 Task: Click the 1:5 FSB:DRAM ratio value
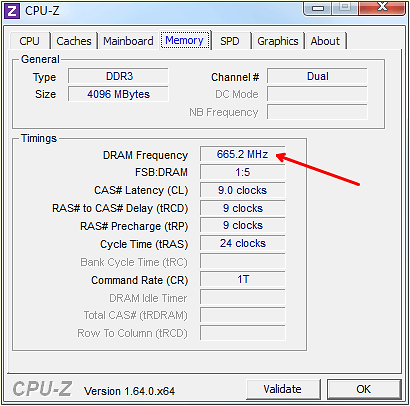point(243,172)
